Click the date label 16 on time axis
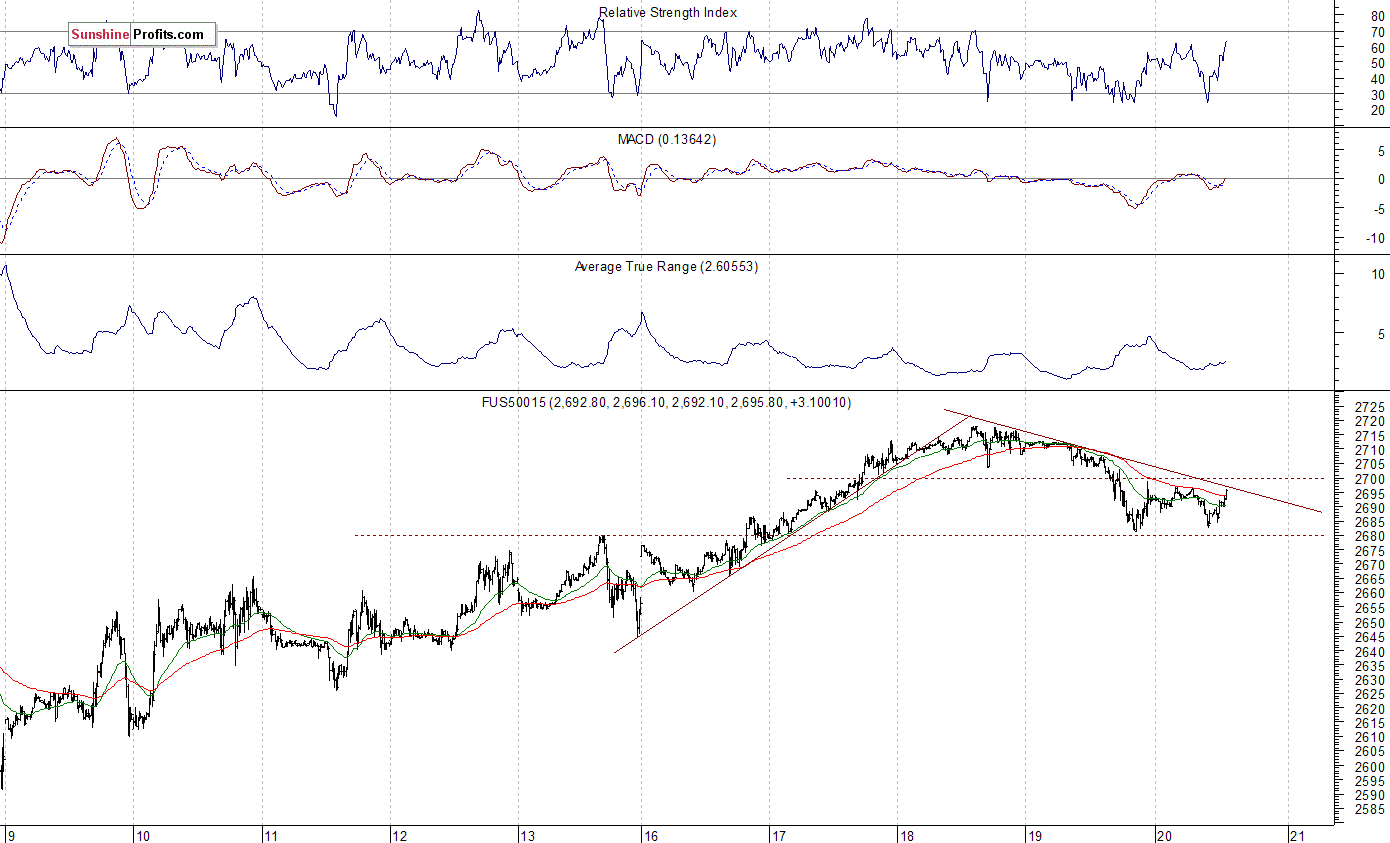 (649, 834)
